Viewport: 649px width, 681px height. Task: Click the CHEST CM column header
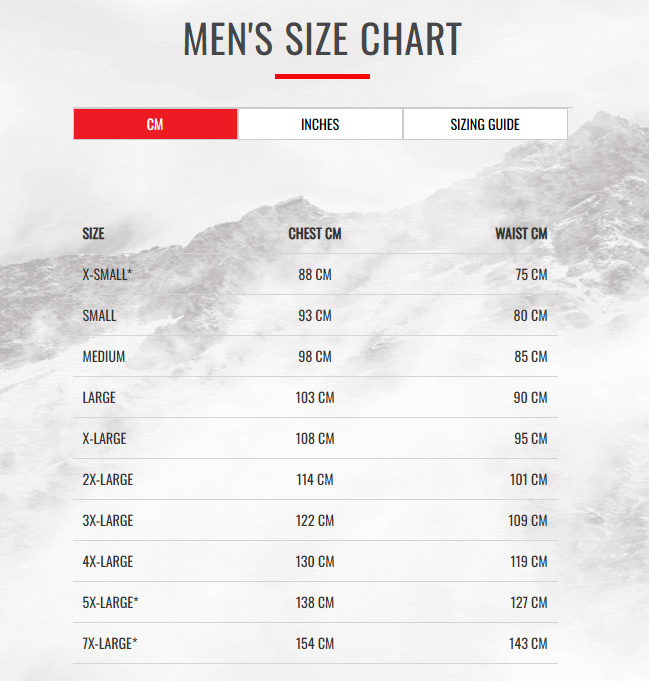(x=315, y=234)
